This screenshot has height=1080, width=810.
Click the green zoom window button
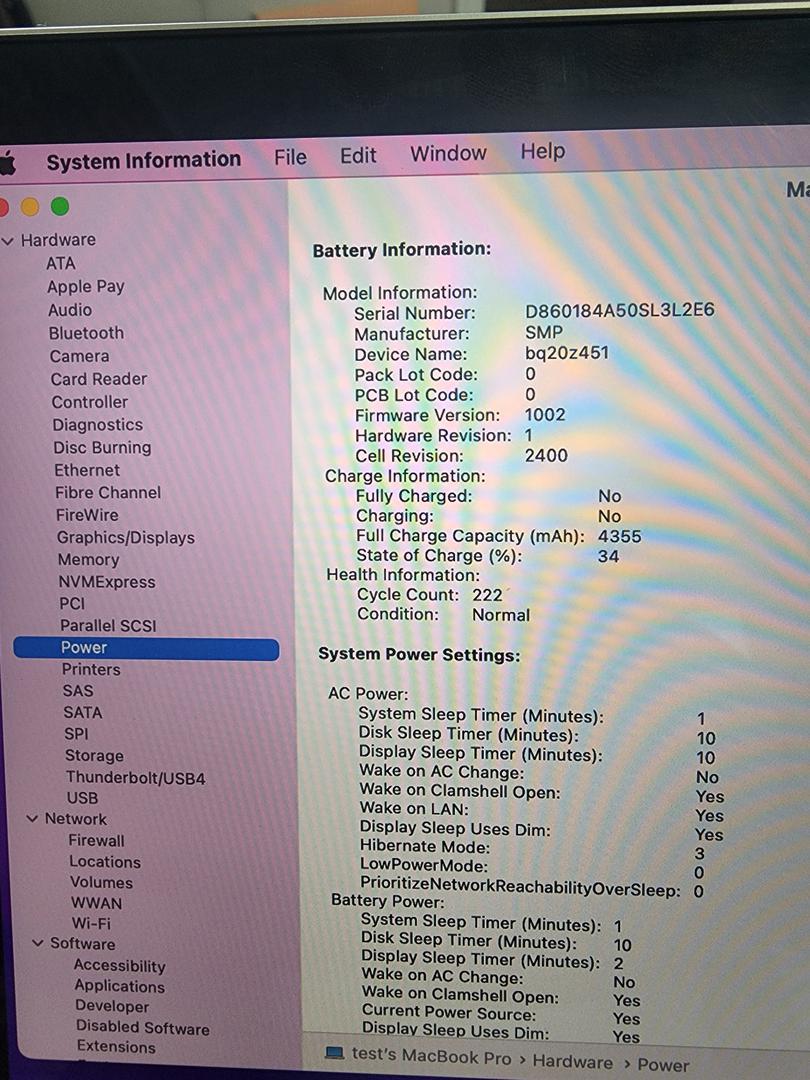click(x=60, y=206)
